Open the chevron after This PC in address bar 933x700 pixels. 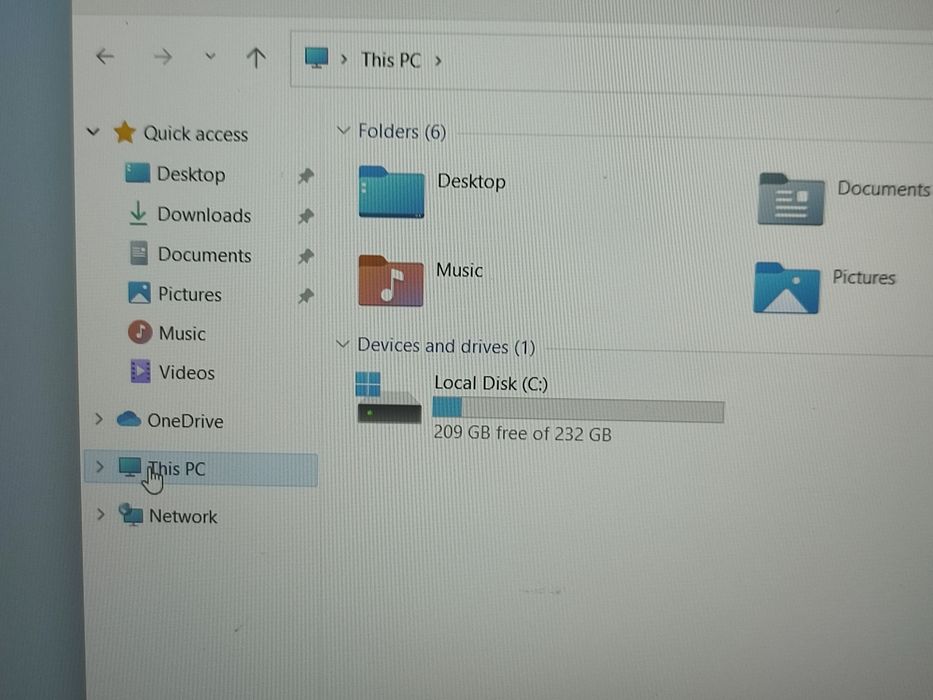pyautogui.click(x=438, y=61)
